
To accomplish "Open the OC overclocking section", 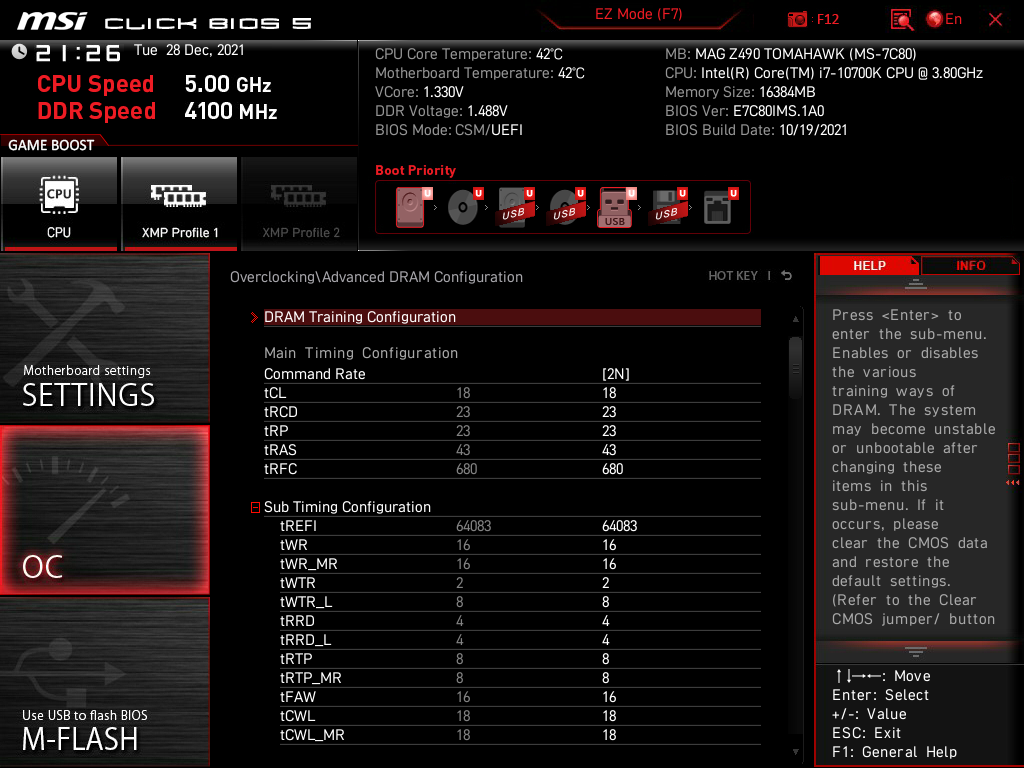I will point(104,511).
